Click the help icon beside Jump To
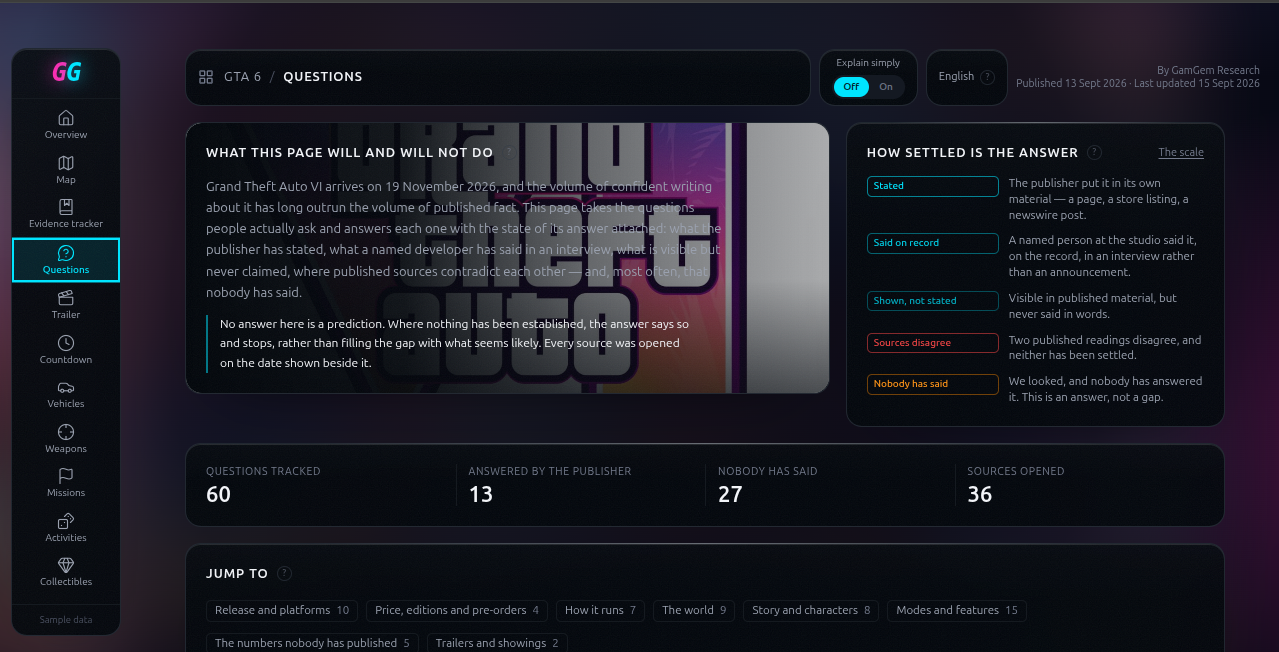The width and height of the screenshot is (1279, 652). (285, 573)
